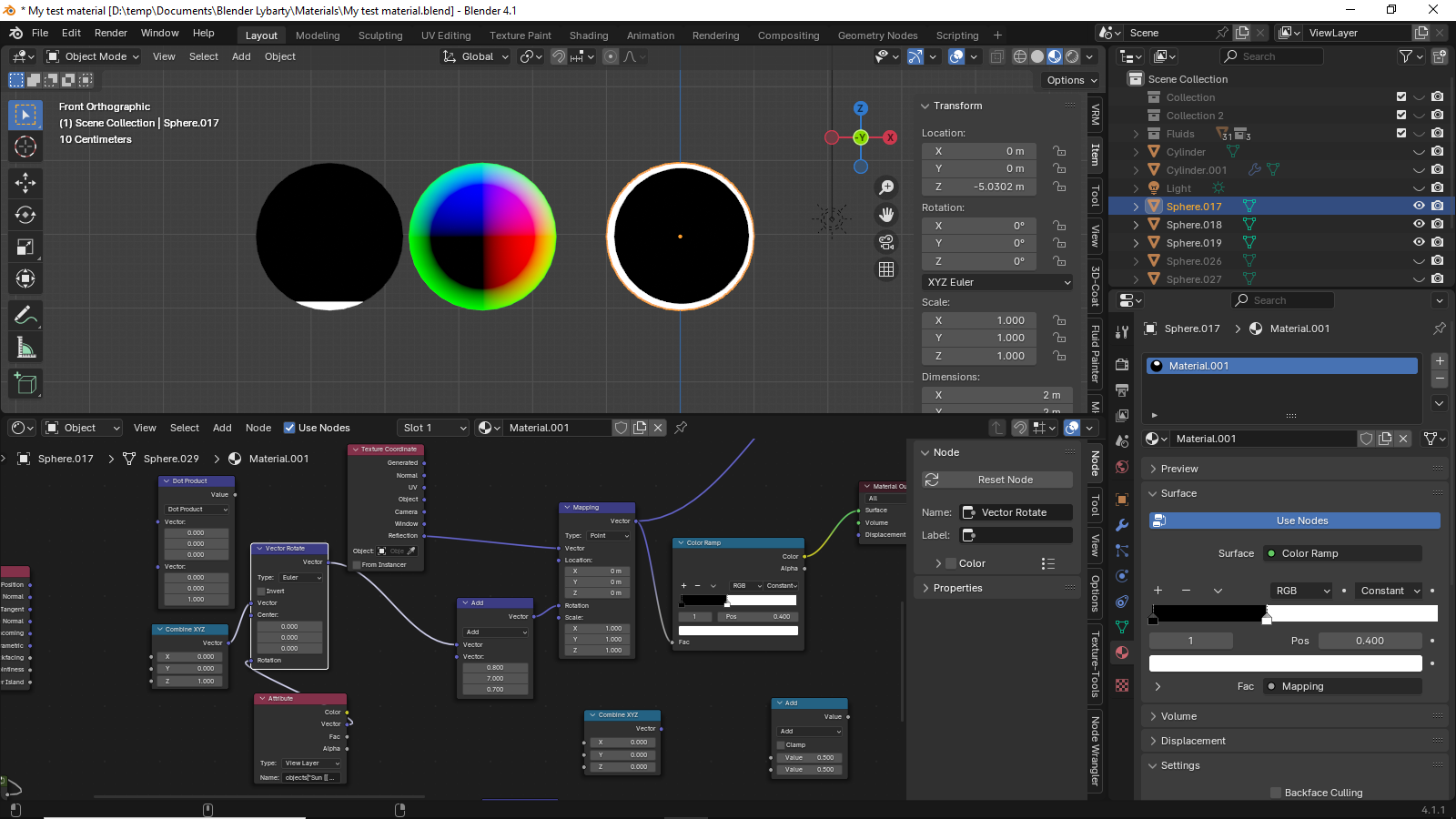Viewport: 1456px width, 819px height.
Task: Pin the node editor material
Action: (681, 428)
